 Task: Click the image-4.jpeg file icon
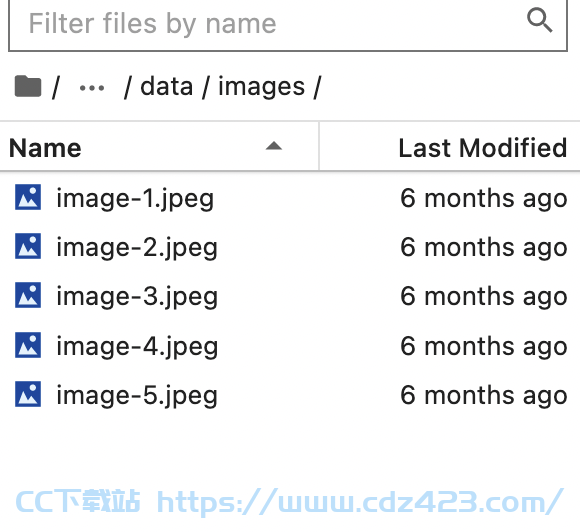(28, 345)
